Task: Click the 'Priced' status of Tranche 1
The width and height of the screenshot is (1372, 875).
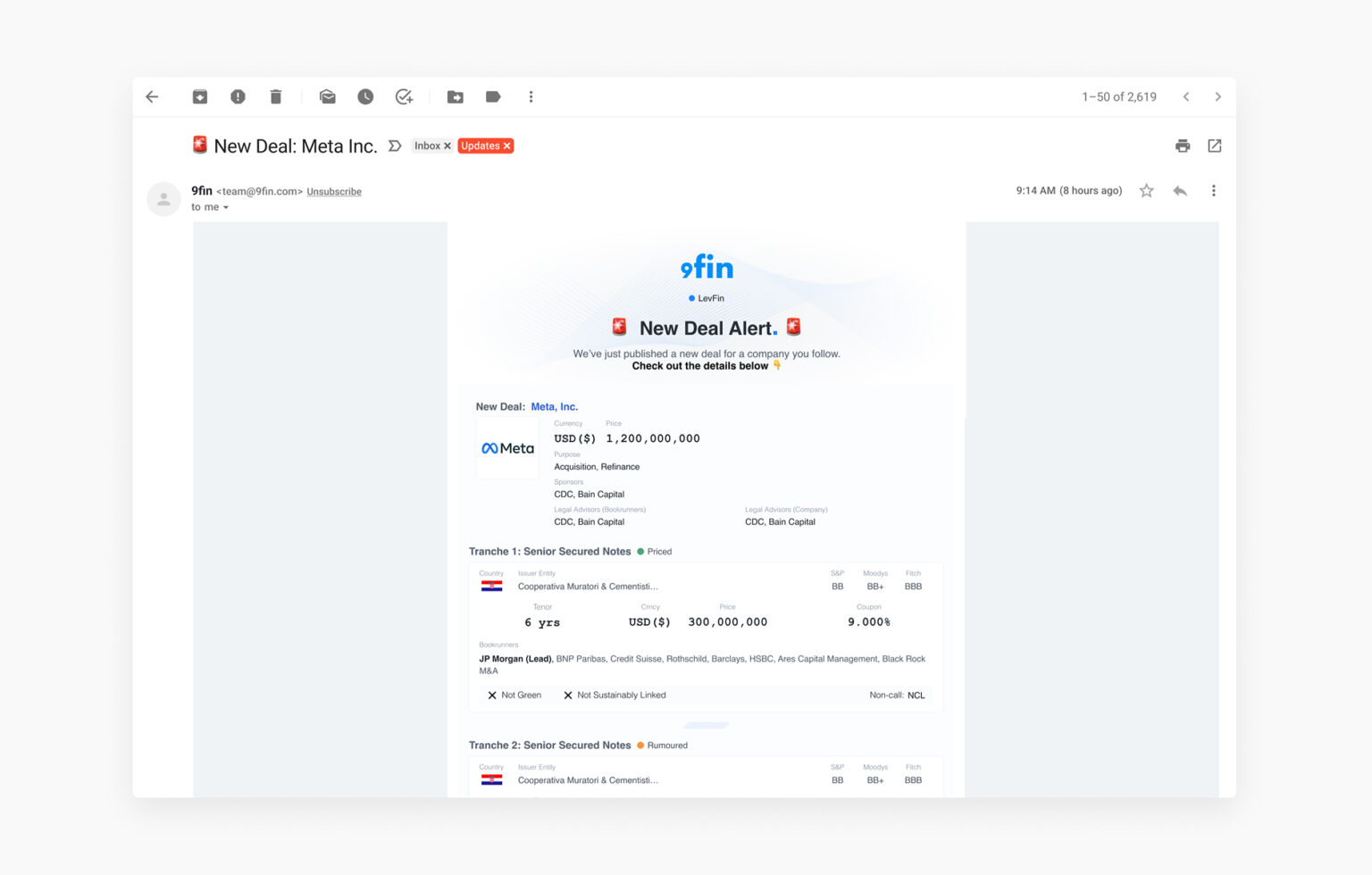Action: coord(655,552)
